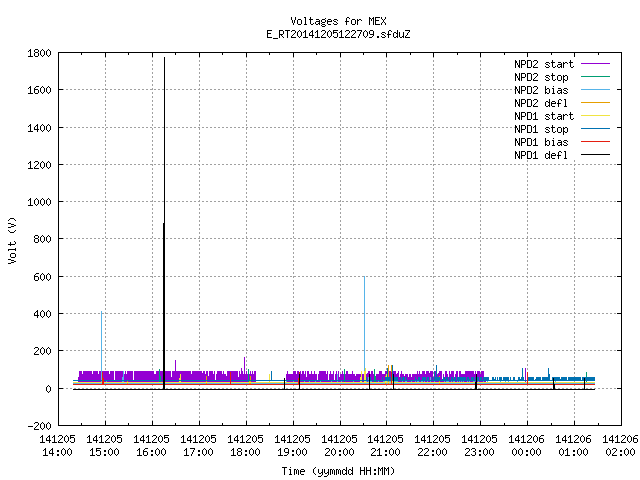
Task: Click the 141205 17:00 time tick label
Action: pyautogui.click(x=198, y=446)
